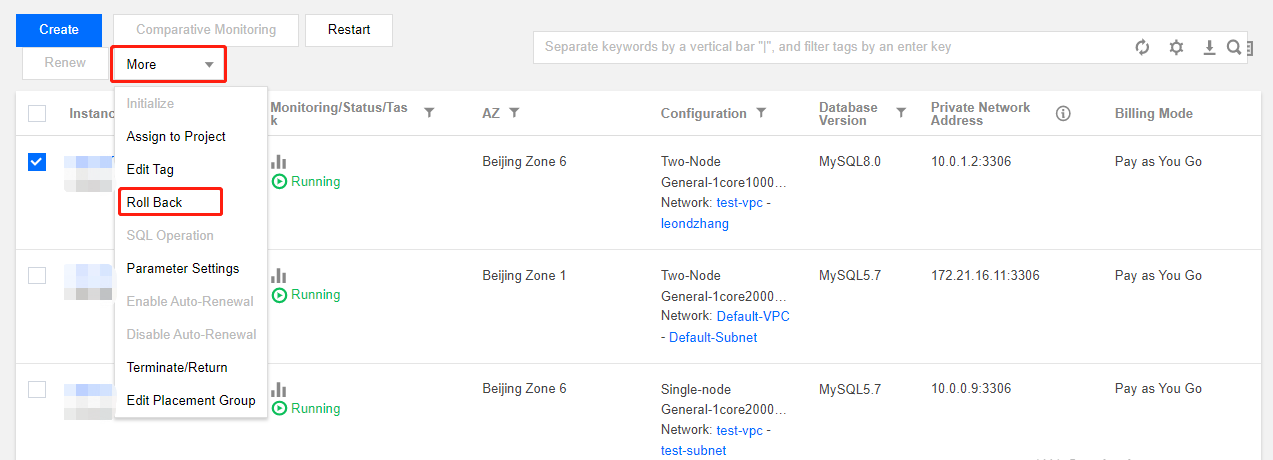Click the refresh list icon
The height and width of the screenshot is (460, 1273).
1142,47
